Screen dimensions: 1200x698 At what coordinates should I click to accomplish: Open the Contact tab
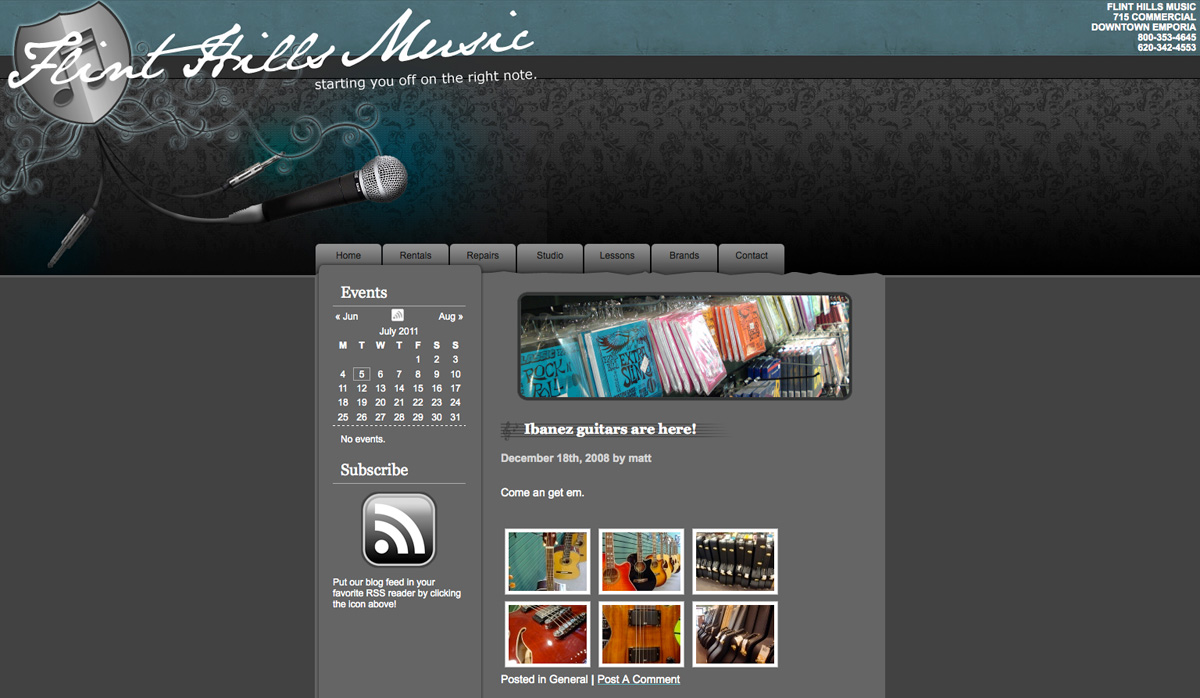[752, 256]
